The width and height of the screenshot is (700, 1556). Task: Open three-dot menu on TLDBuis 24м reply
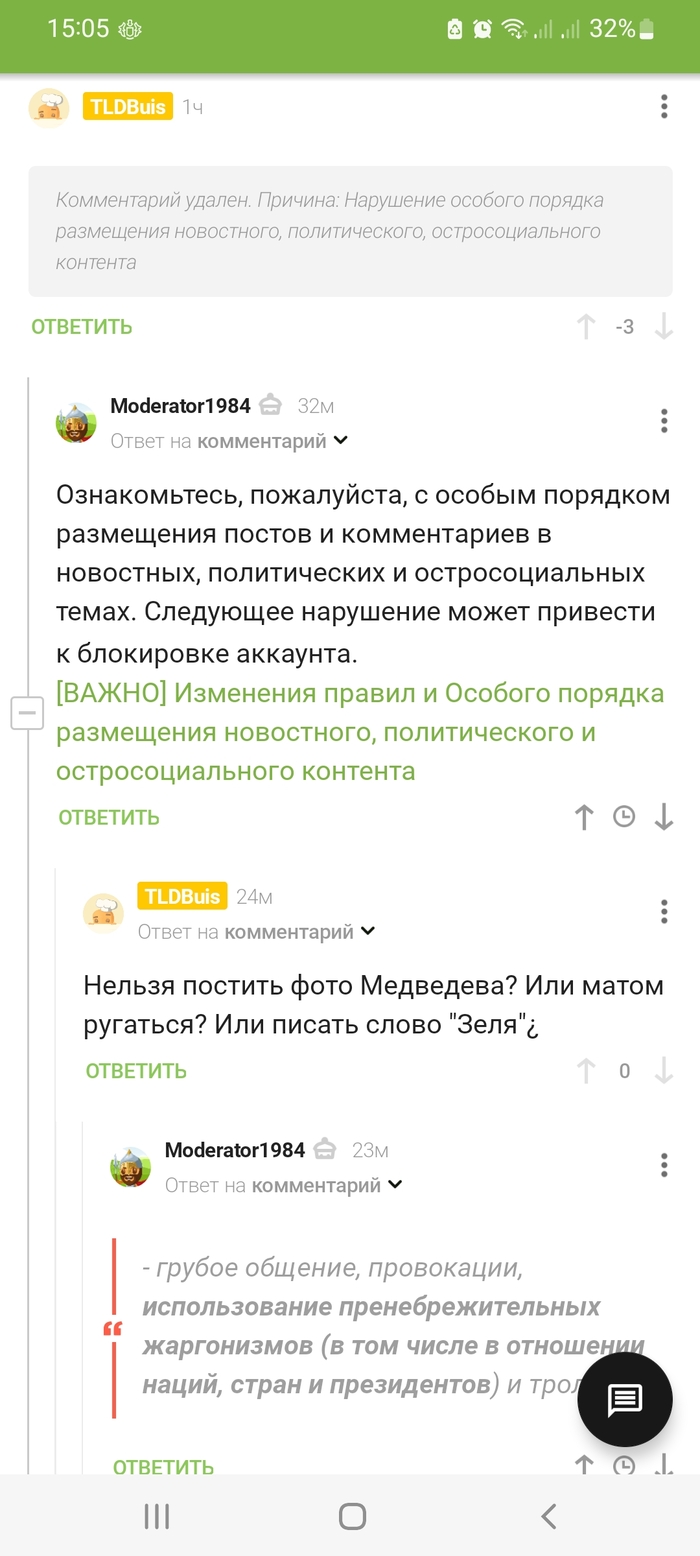point(664,911)
